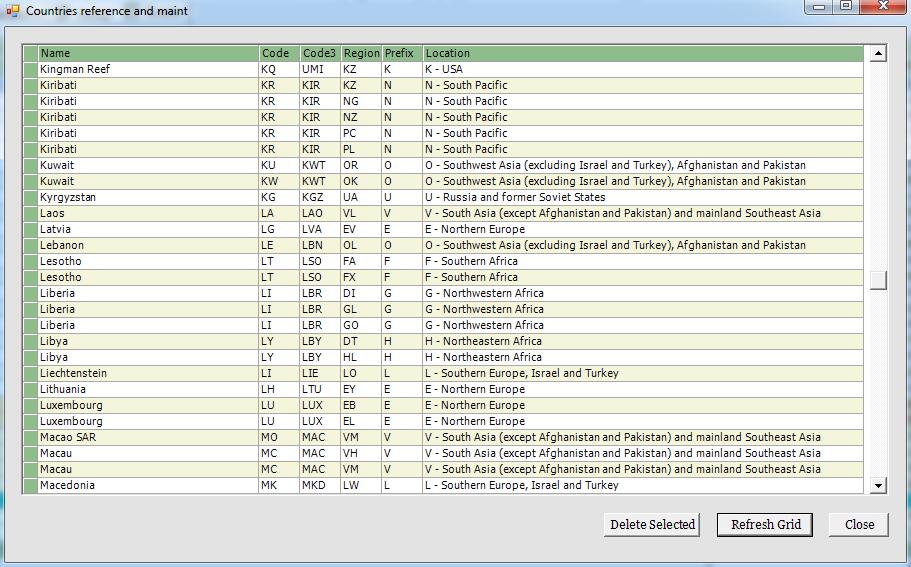Select the Kyrgyzstan name cell
This screenshot has height=567, width=911.
point(148,197)
